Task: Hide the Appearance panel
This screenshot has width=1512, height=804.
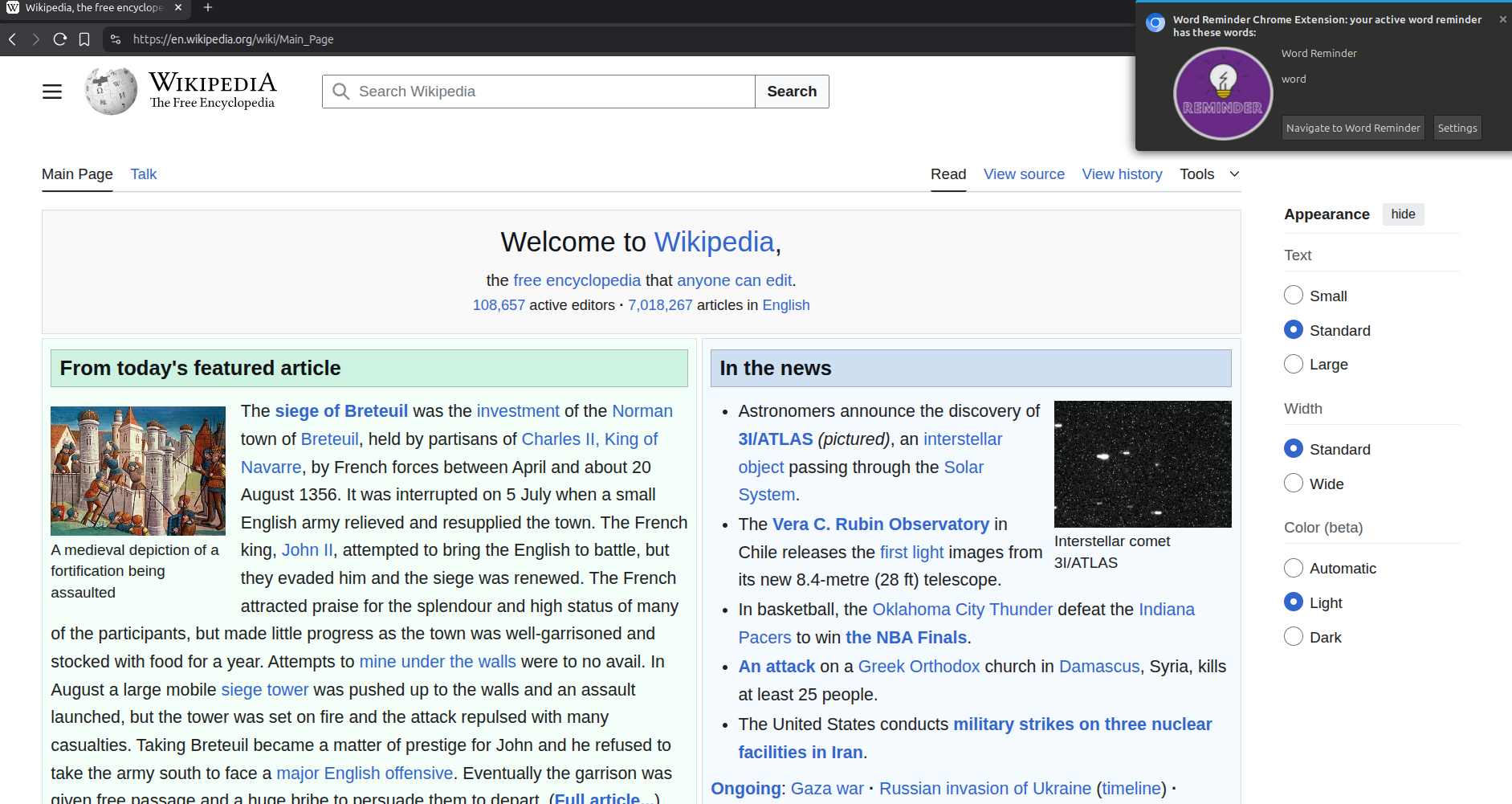Action: tap(1403, 214)
